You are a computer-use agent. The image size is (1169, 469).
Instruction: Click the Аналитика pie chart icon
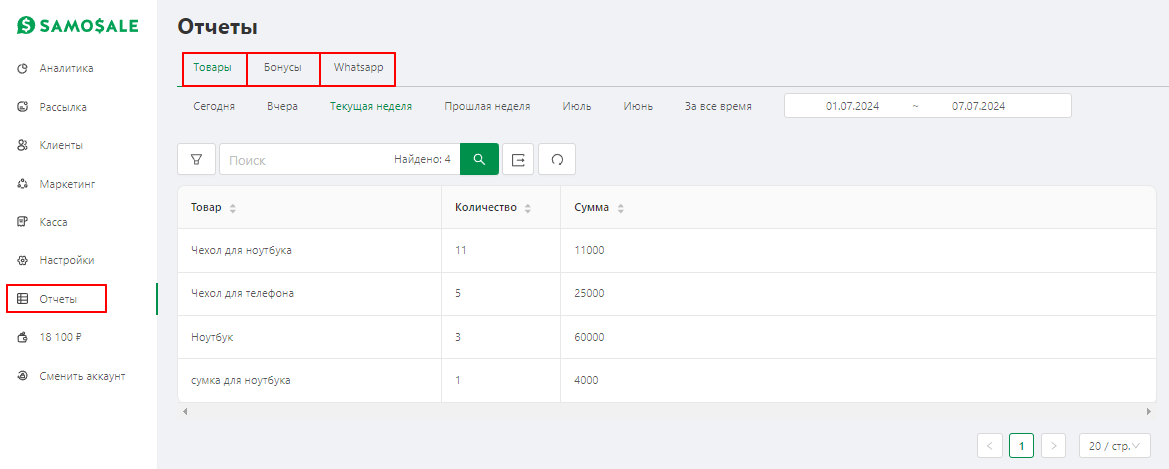[22, 69]
